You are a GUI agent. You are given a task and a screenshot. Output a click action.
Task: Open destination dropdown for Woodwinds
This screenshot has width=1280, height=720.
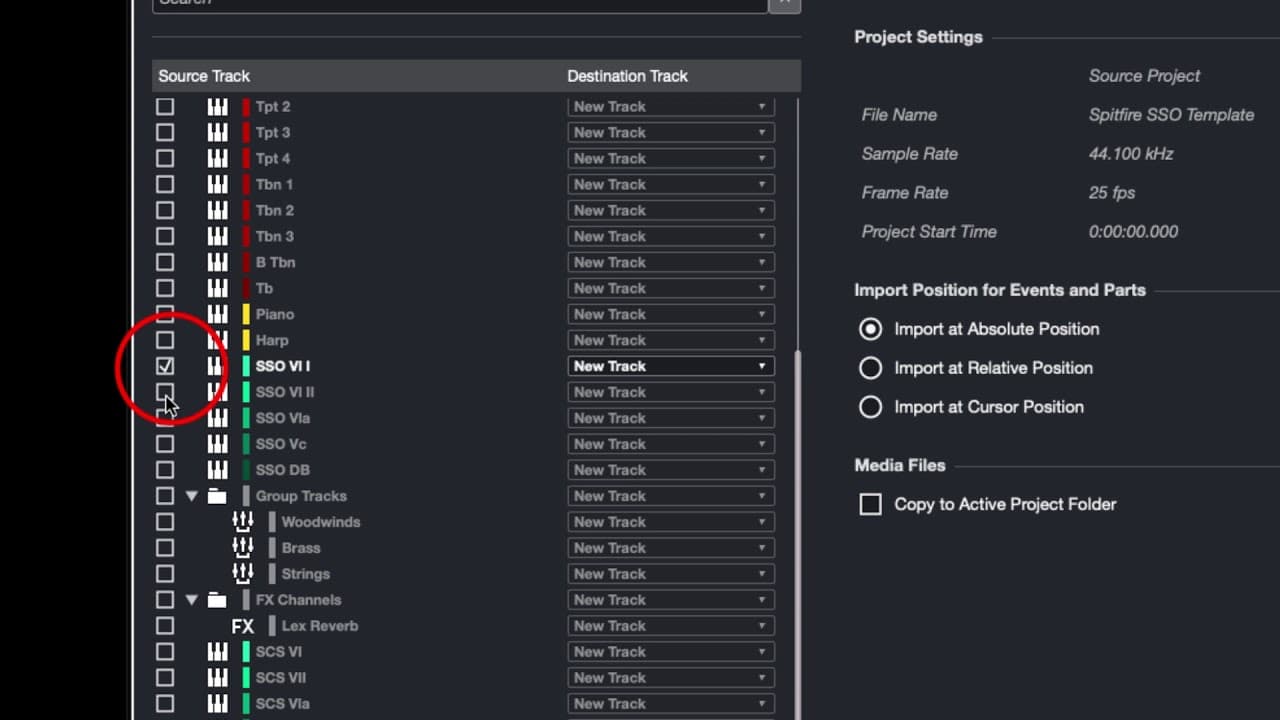[671, 522]
